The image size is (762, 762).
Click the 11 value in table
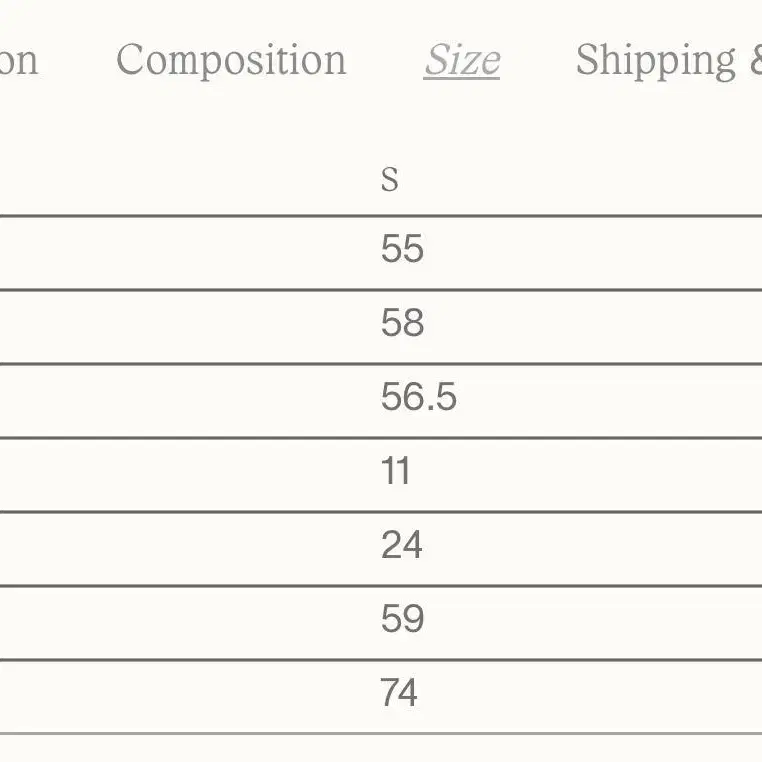click(396, 470)
